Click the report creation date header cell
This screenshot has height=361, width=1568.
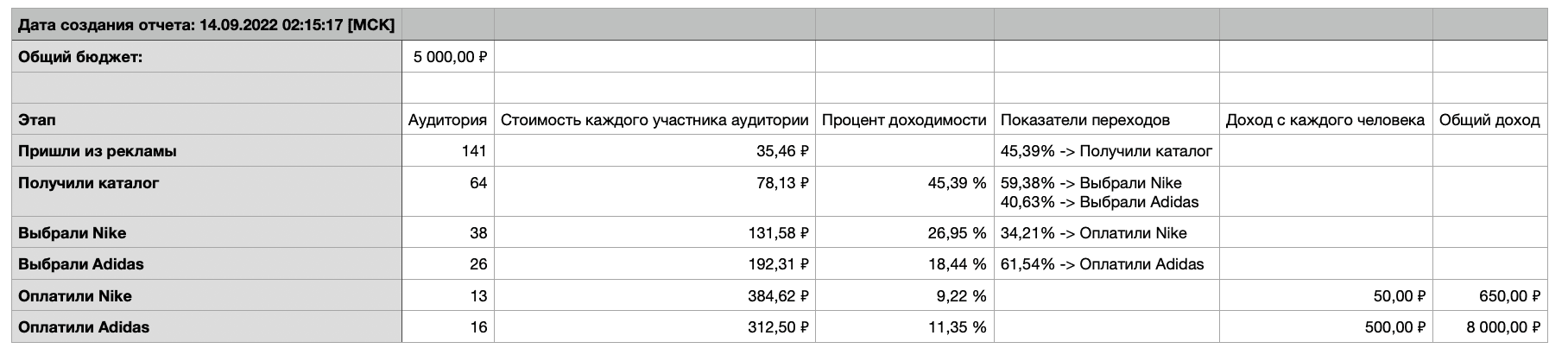(206, 25)
